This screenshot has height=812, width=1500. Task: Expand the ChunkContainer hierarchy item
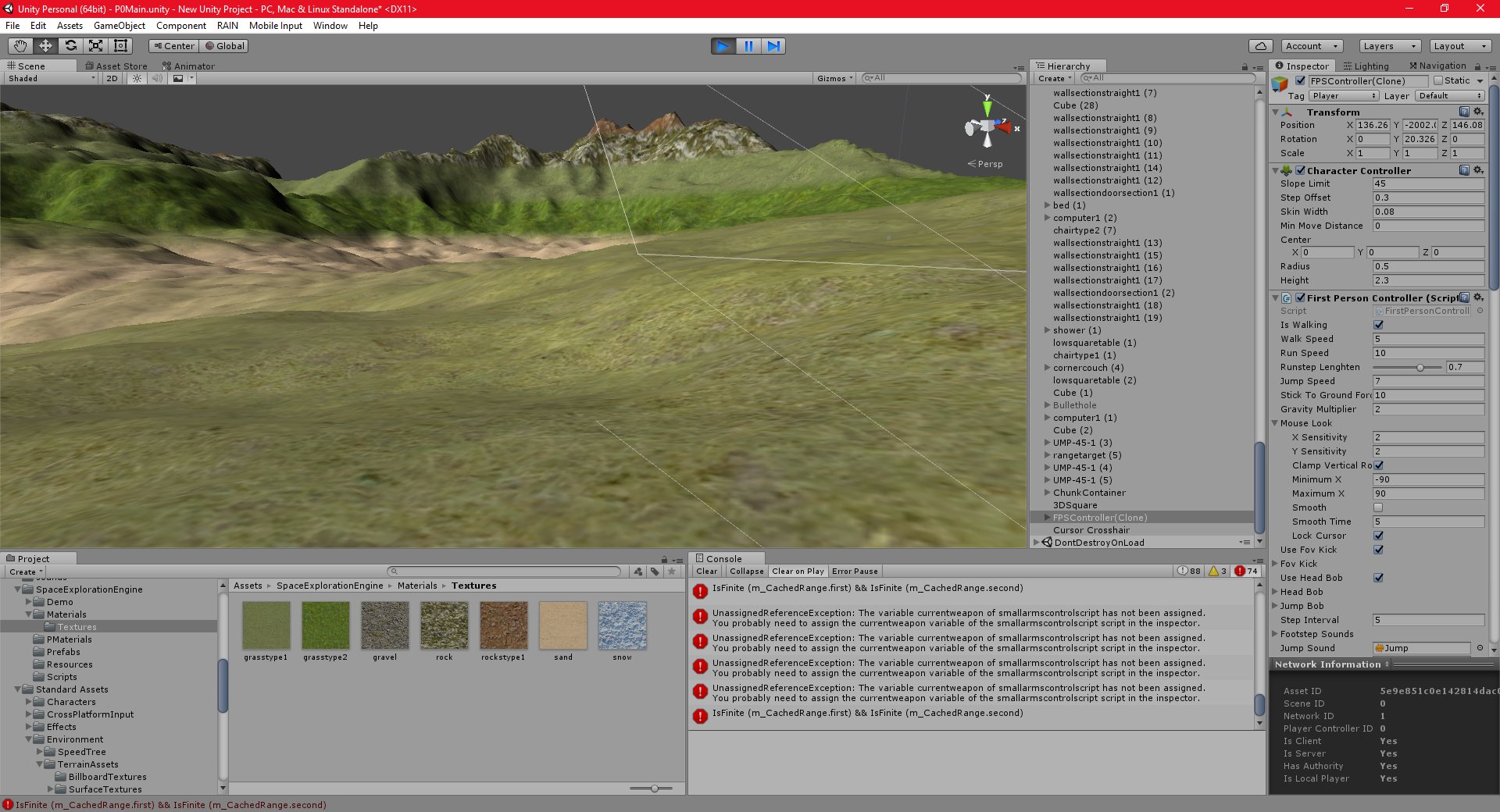(x=1047, y=493)
